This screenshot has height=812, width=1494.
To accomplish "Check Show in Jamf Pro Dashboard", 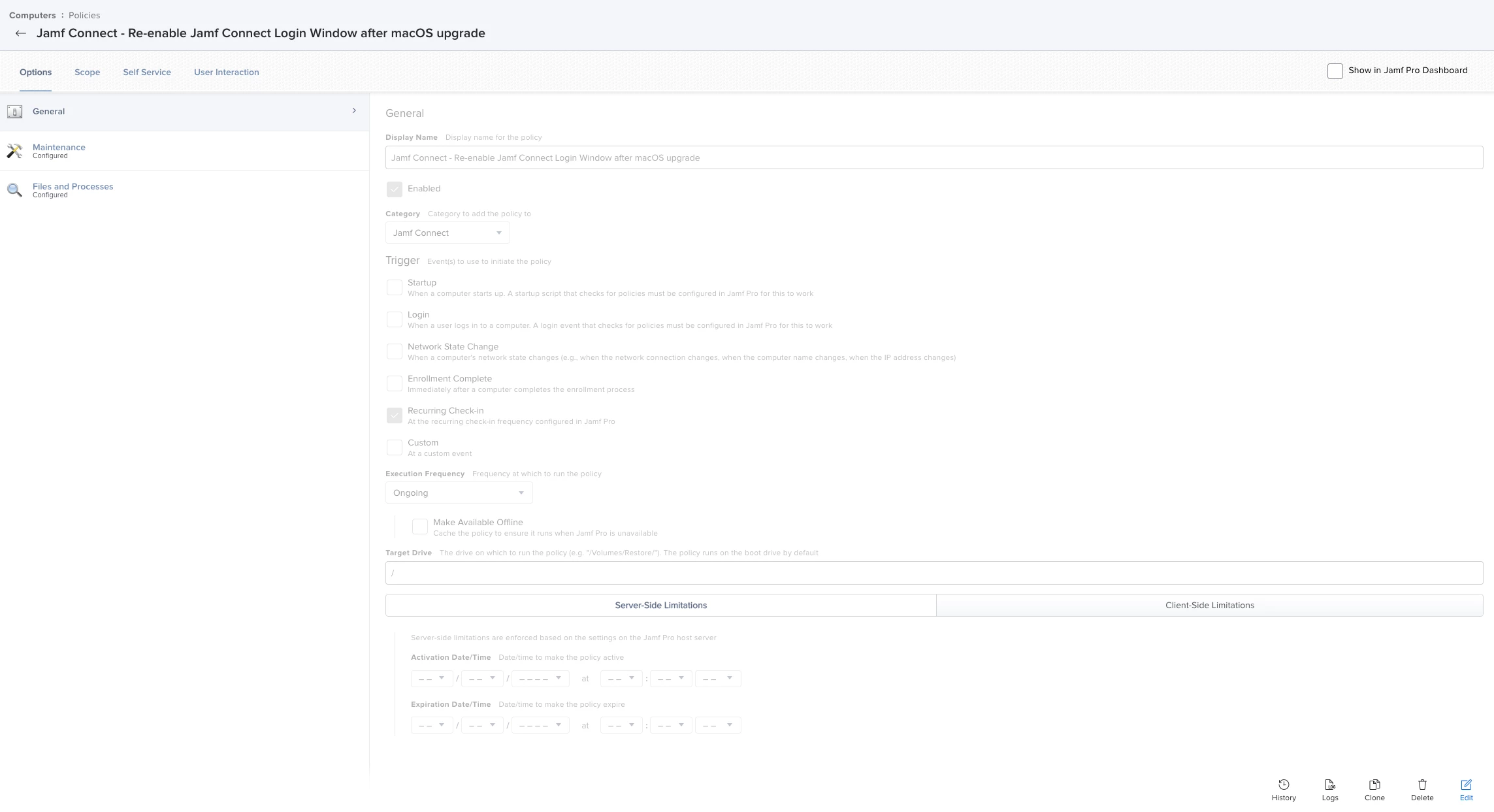I will [1335, 71].
